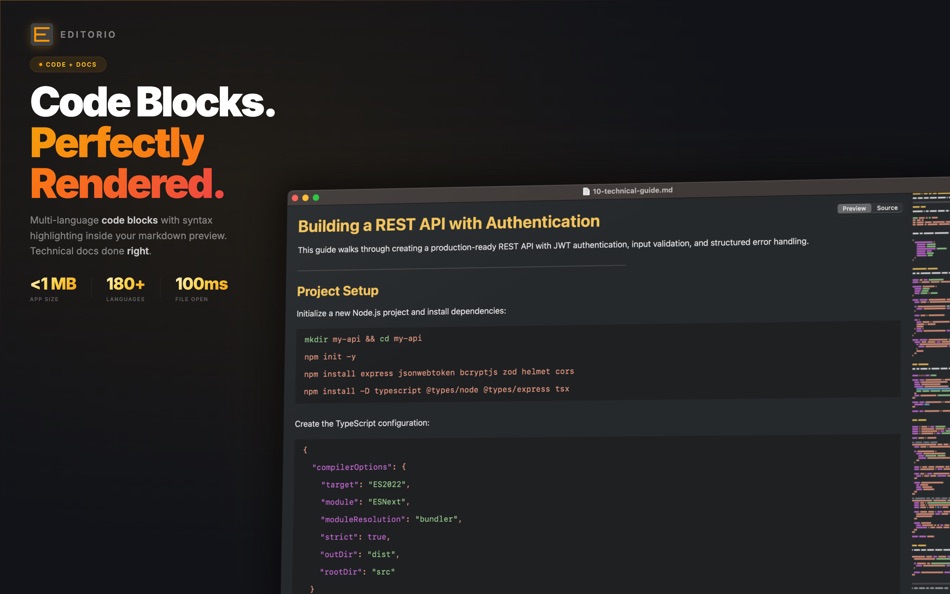Viewport: 950px width, 594px height.
Task: Click the bold word right in the tagline
Action: [138, 251]
